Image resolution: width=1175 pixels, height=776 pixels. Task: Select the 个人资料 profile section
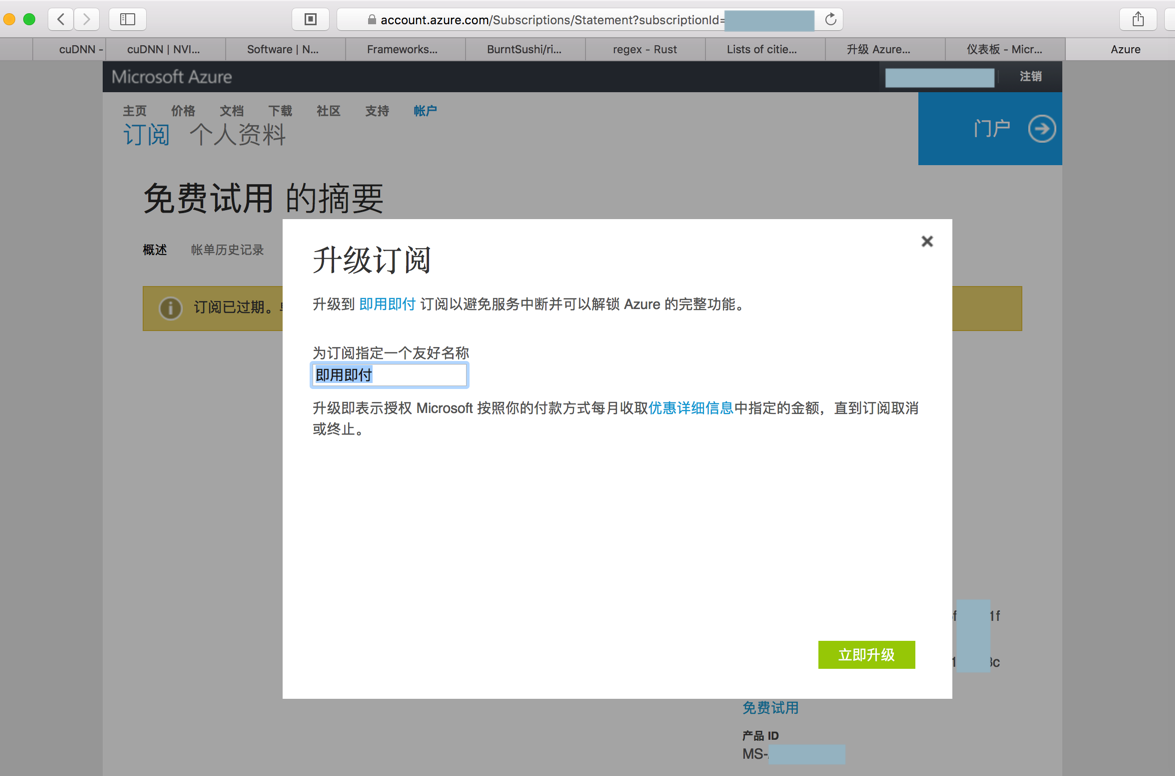(x=238, y=135)
